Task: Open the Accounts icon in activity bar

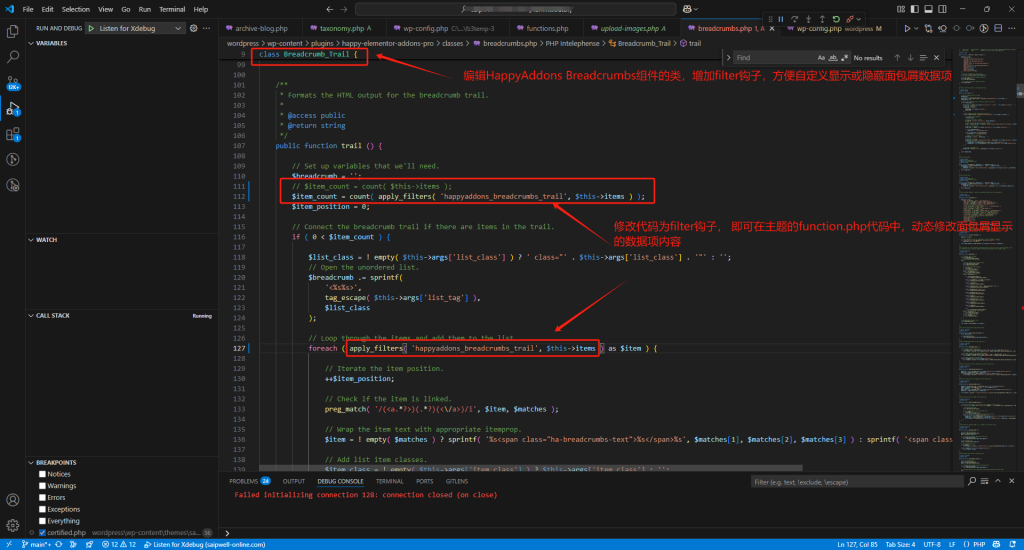Action: point(12,500)
